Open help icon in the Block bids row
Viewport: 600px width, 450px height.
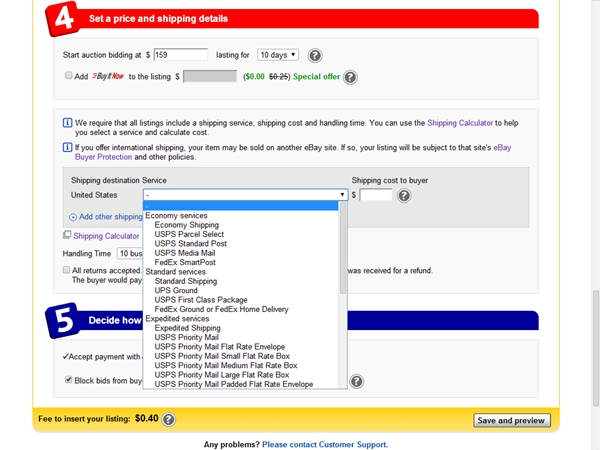click(357, 382)
